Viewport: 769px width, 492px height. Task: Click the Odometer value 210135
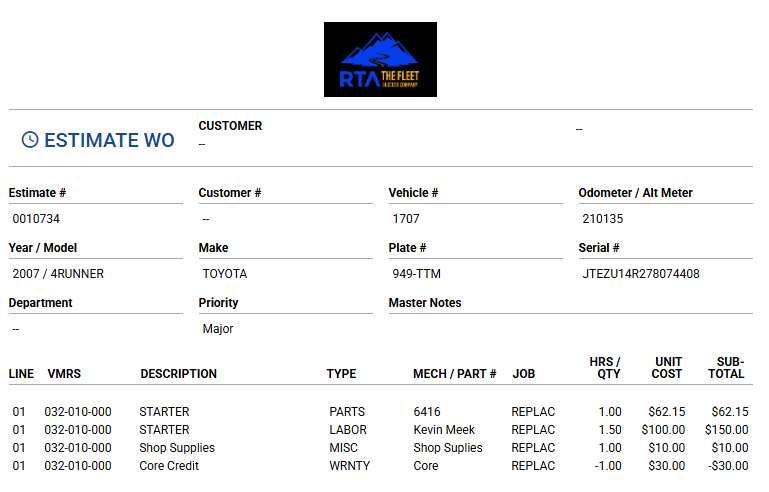pos(602,218)
